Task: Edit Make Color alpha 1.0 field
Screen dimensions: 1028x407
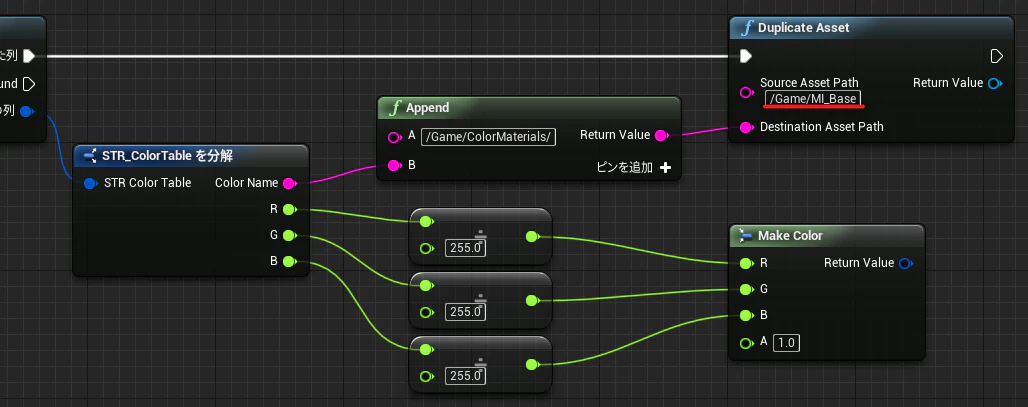Action: pos(787,343)
